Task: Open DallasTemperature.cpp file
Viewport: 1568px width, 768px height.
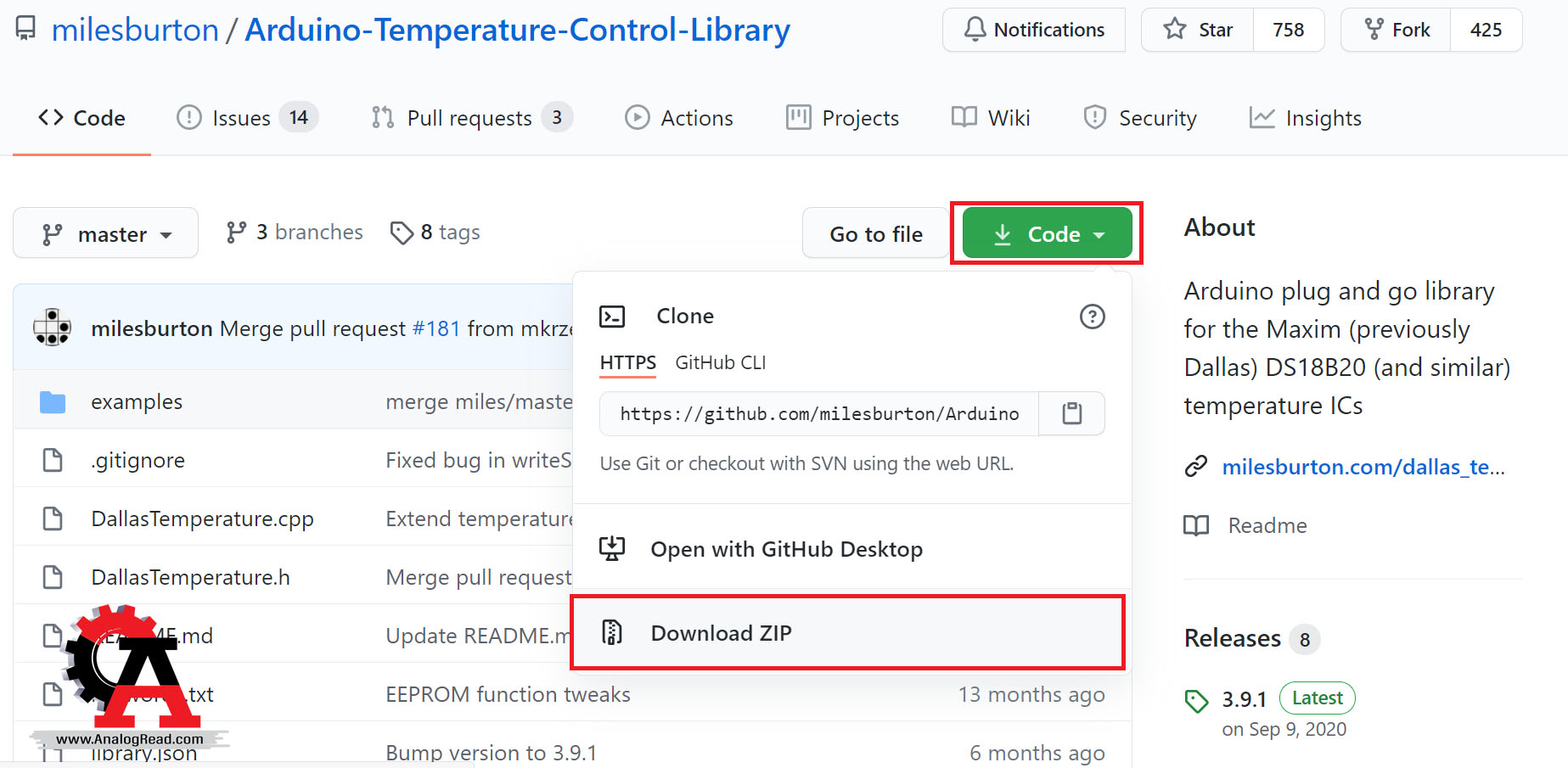Action: [203, 519]
